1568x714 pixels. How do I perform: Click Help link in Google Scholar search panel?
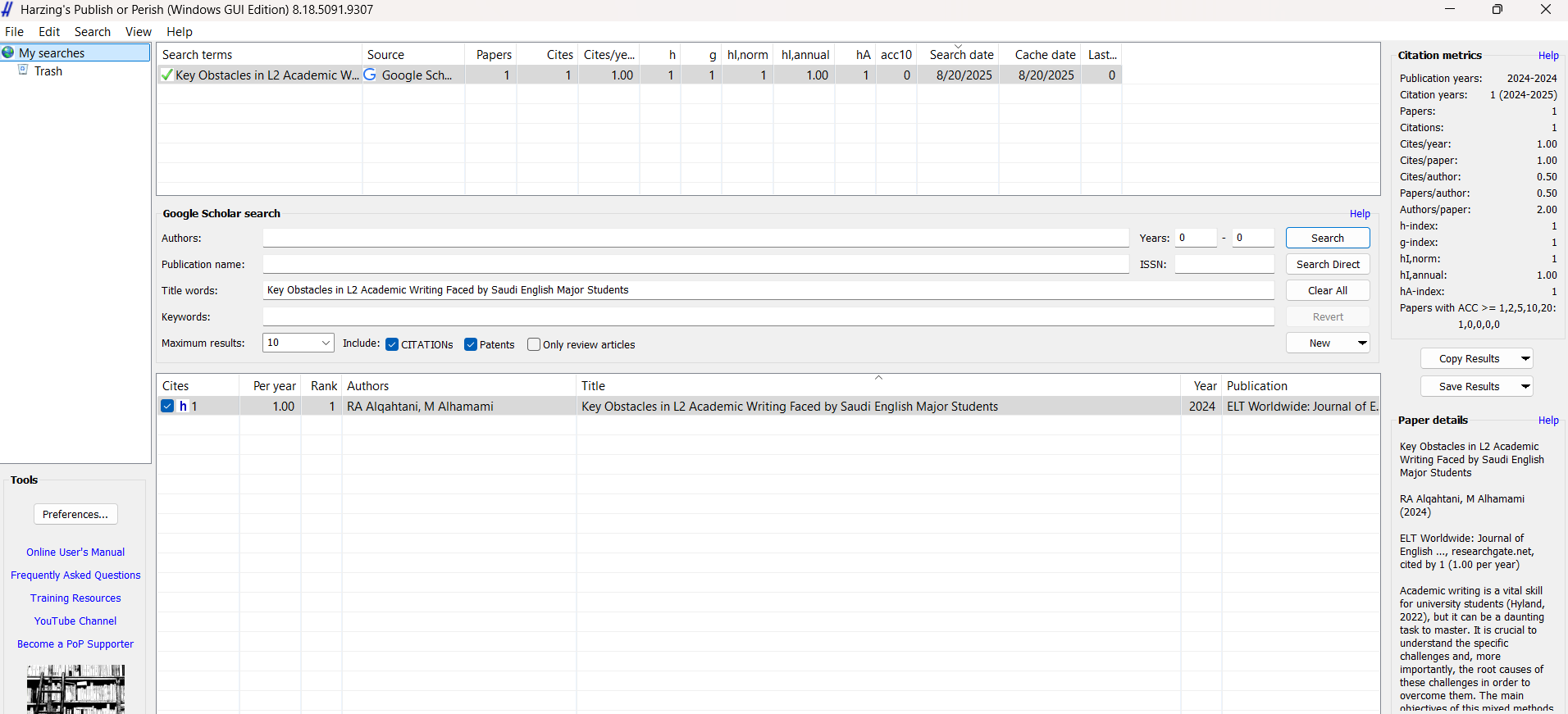(1360, 214)
